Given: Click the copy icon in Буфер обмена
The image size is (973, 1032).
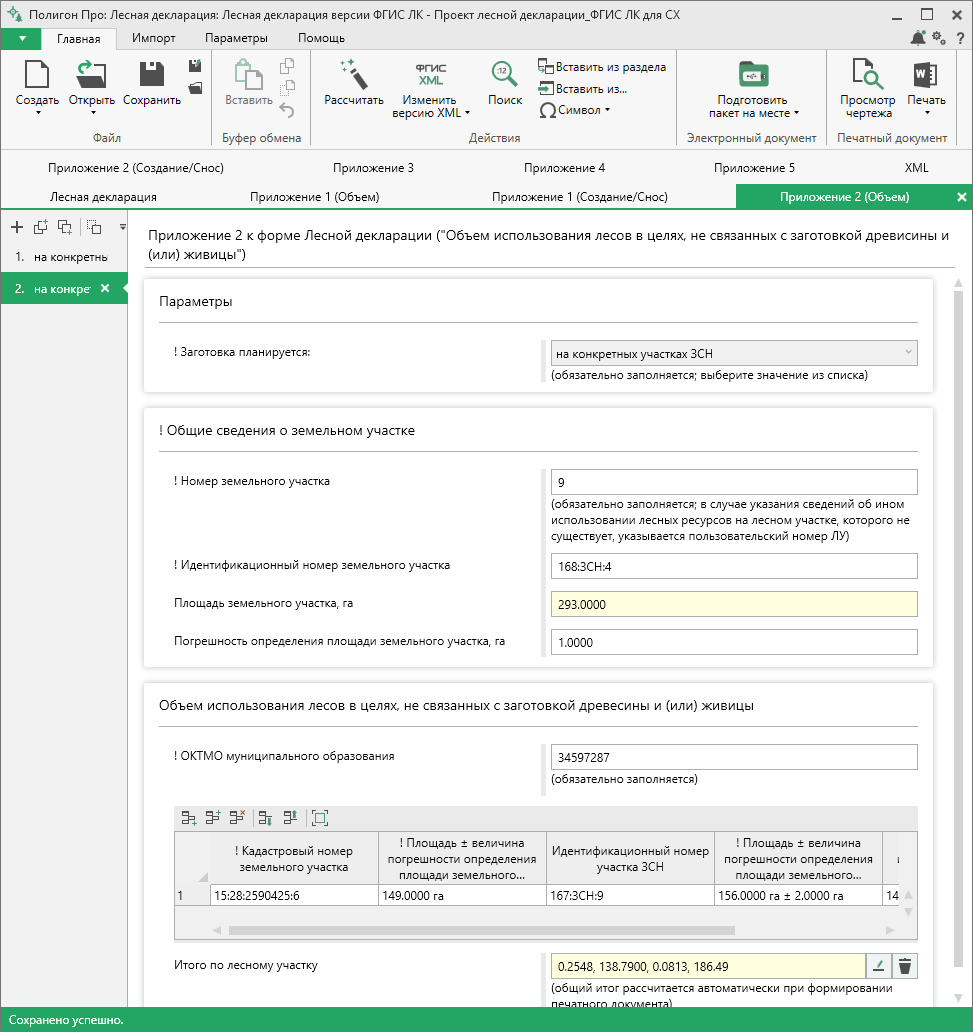Looking at the screenshot, I should pos(287,66).
